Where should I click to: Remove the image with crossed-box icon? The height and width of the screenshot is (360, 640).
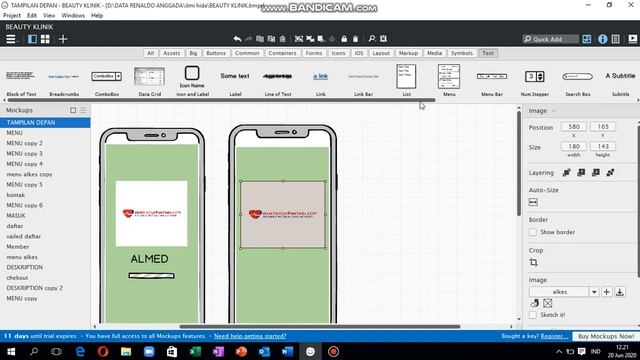[548, 303]
